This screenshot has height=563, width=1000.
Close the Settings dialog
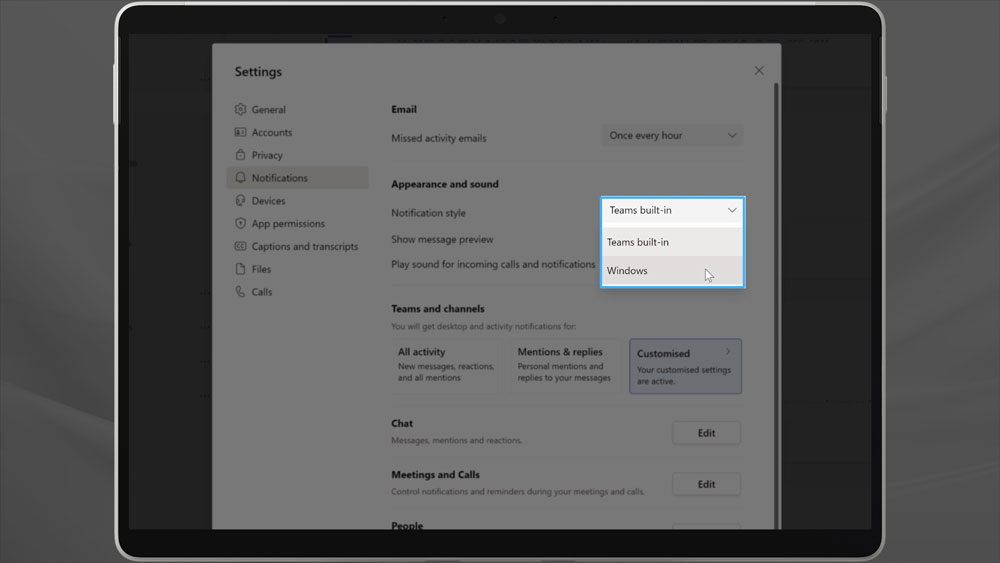759,71
